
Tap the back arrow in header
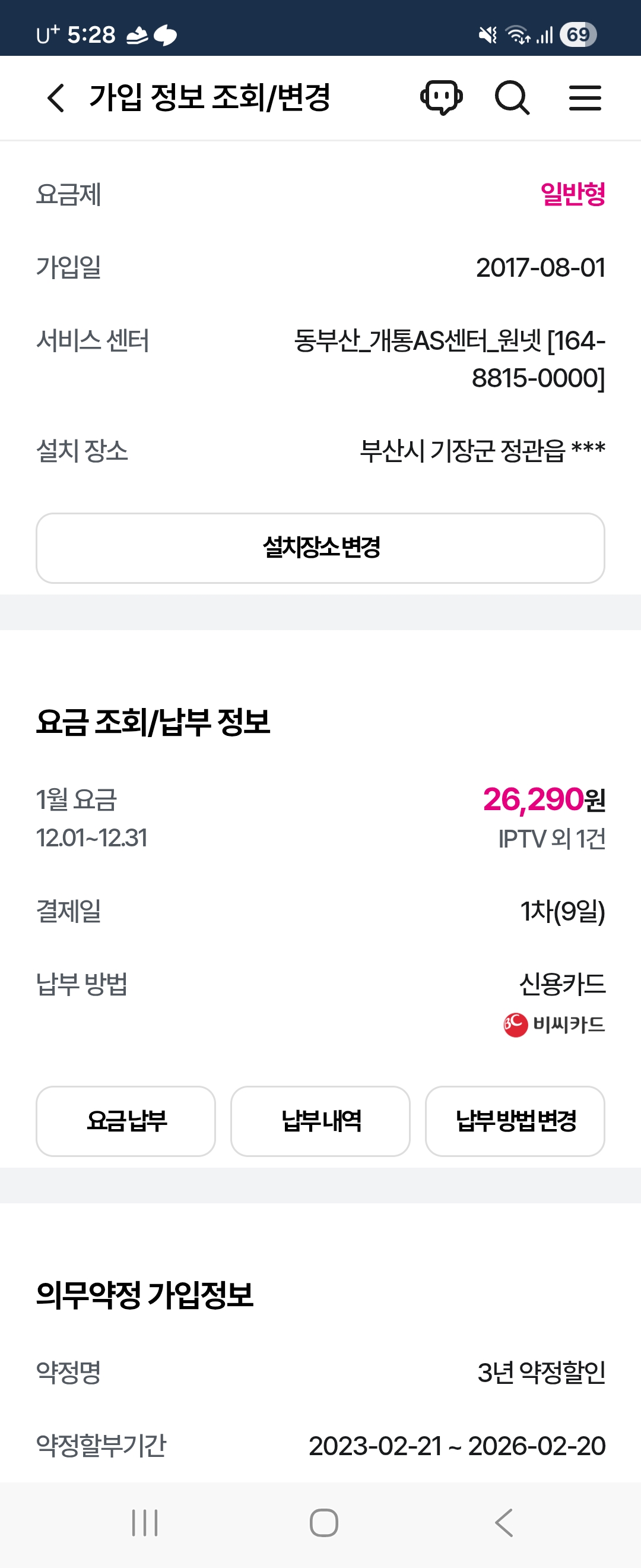click(56, 98)
